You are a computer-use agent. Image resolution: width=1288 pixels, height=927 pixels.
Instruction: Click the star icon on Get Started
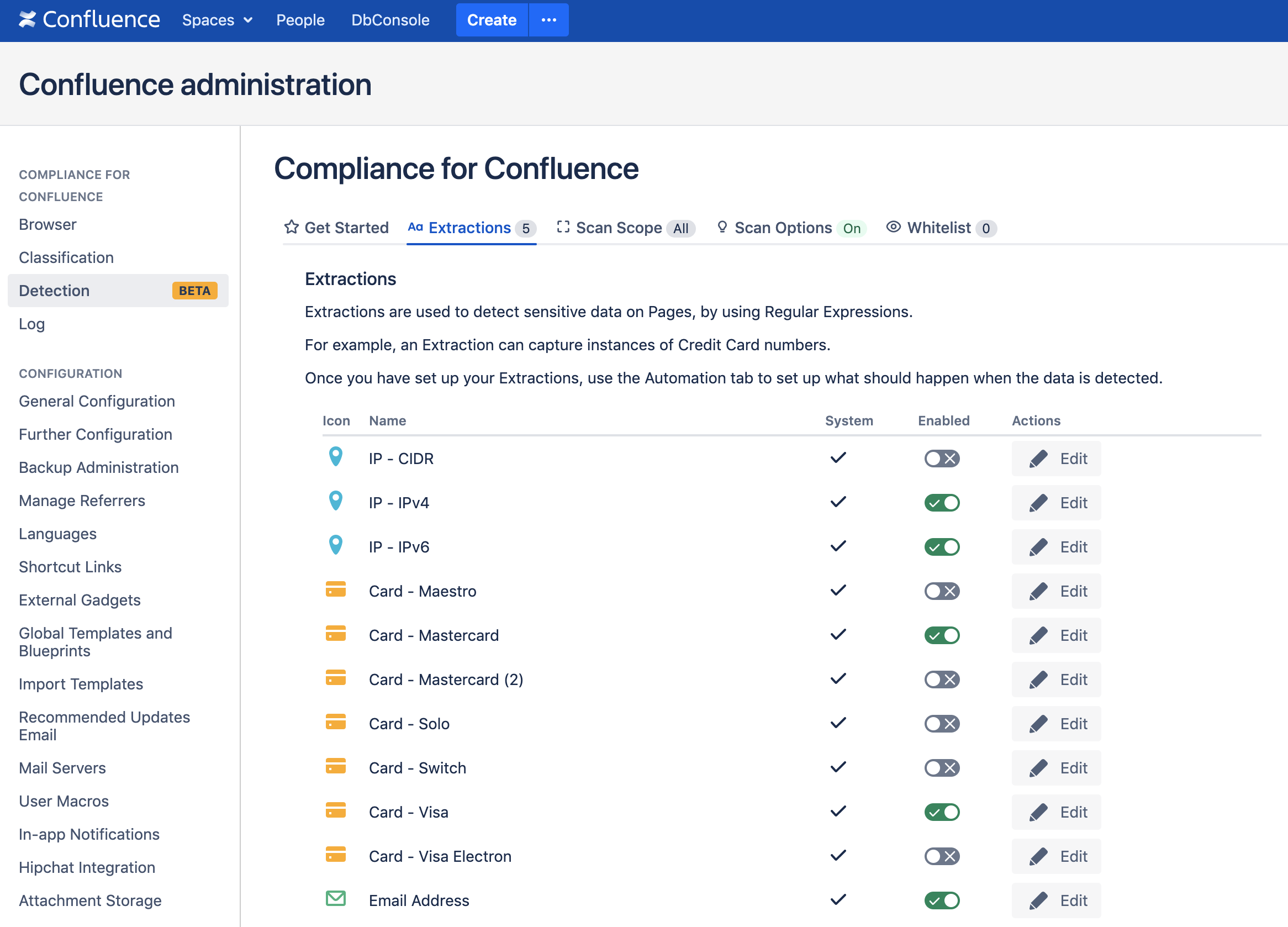(x=291, y=227)
